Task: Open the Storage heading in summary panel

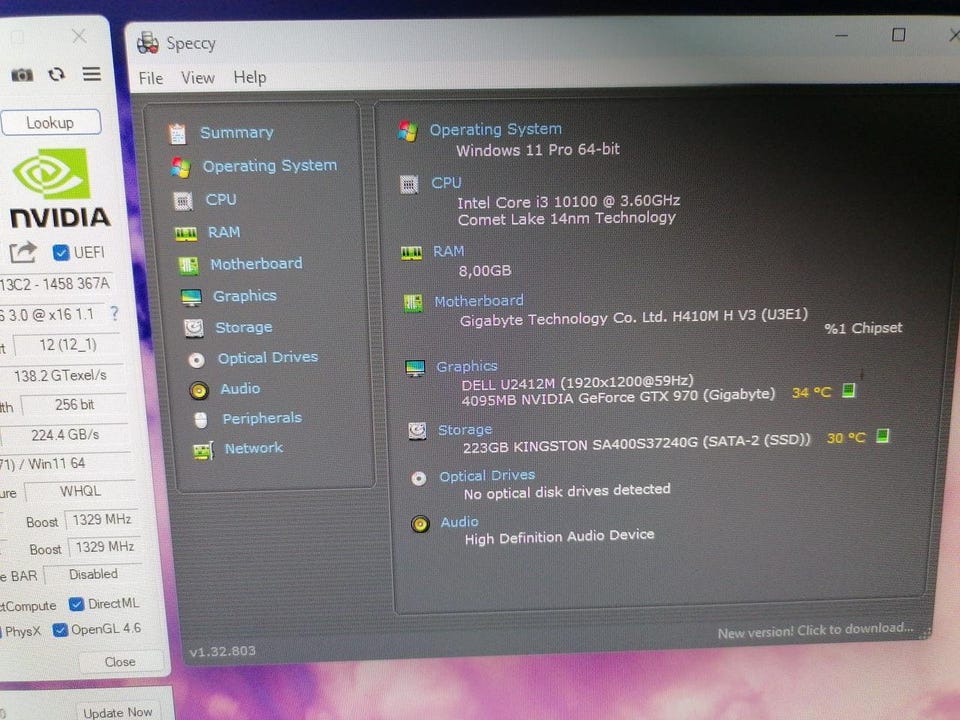Action: [465, 430]
